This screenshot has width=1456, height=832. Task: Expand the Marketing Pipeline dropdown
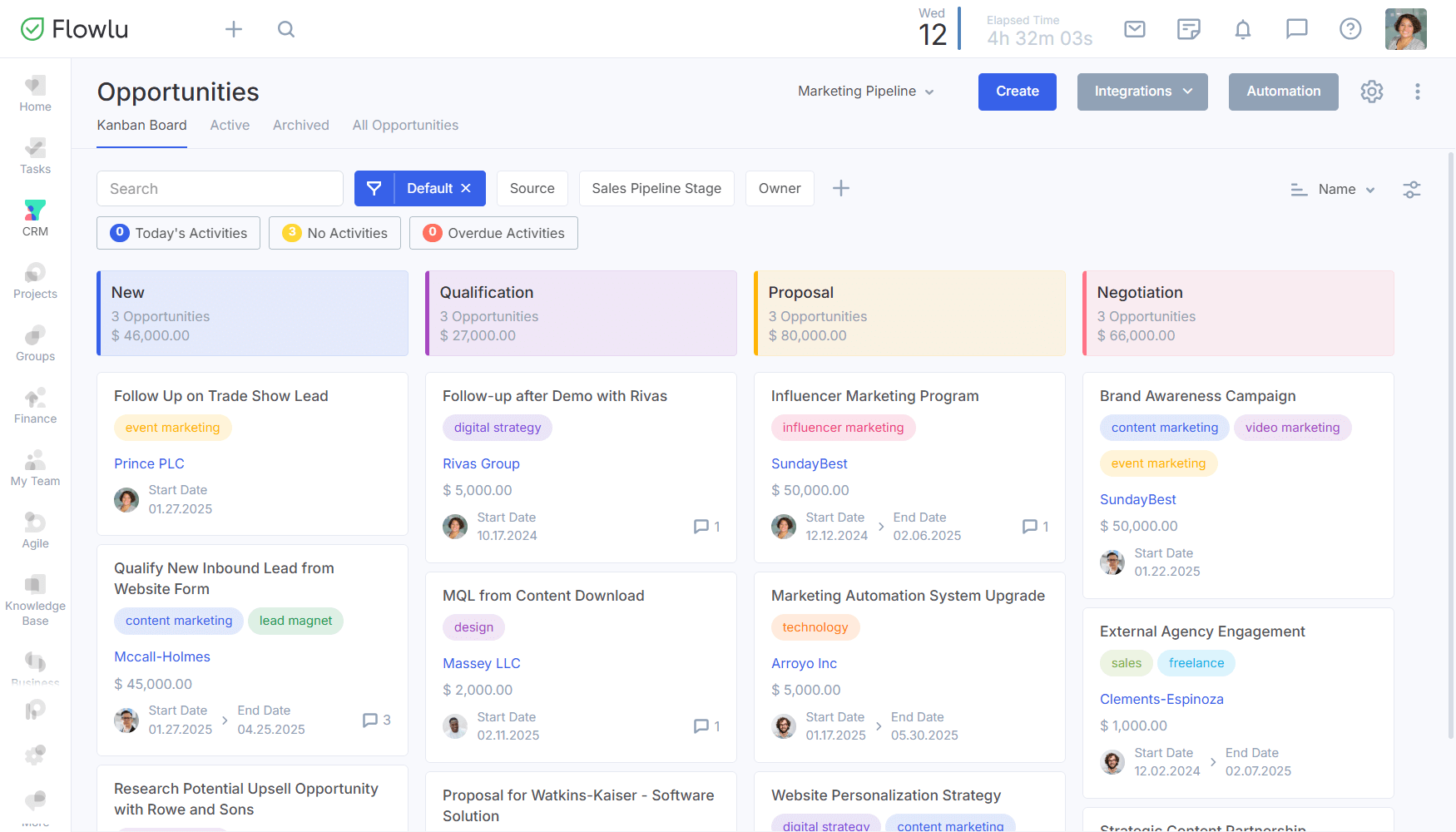pyautogui.click(x=865, y=92)
